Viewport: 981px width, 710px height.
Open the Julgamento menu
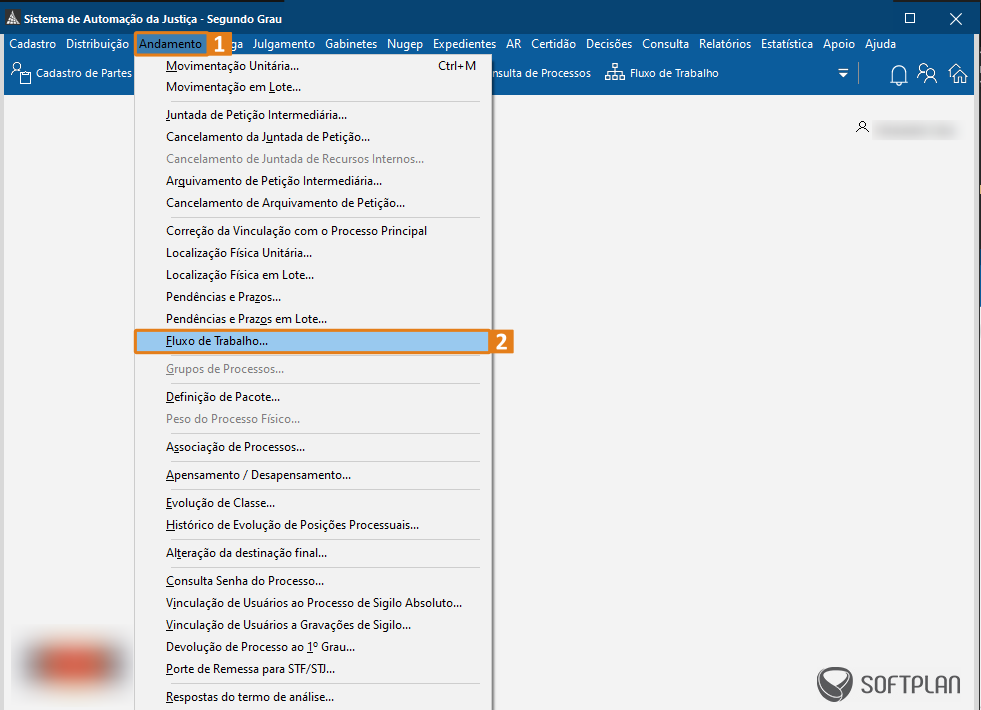tap(283, 44)
